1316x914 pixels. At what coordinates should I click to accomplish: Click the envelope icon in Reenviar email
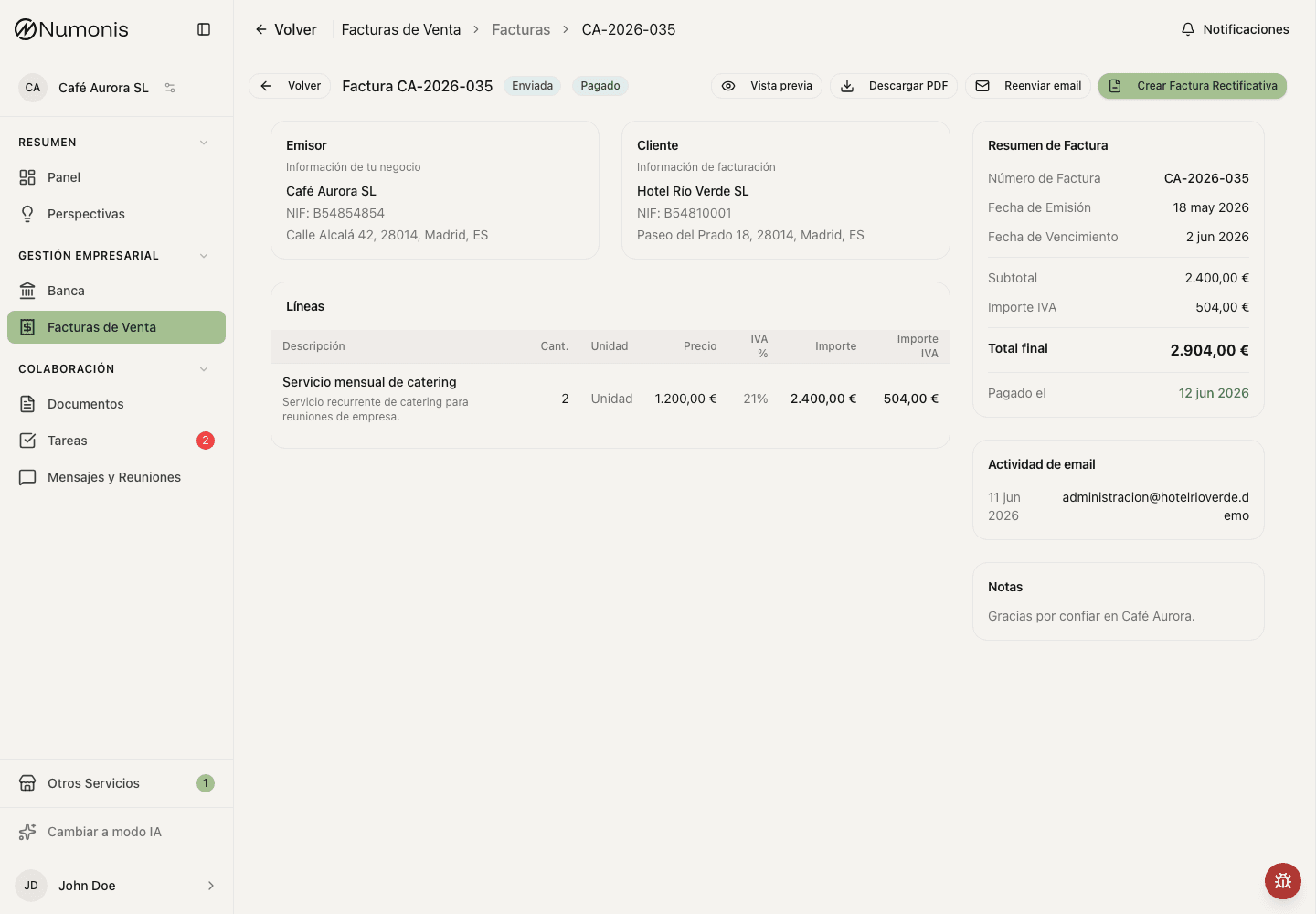(x=982, y=86)
